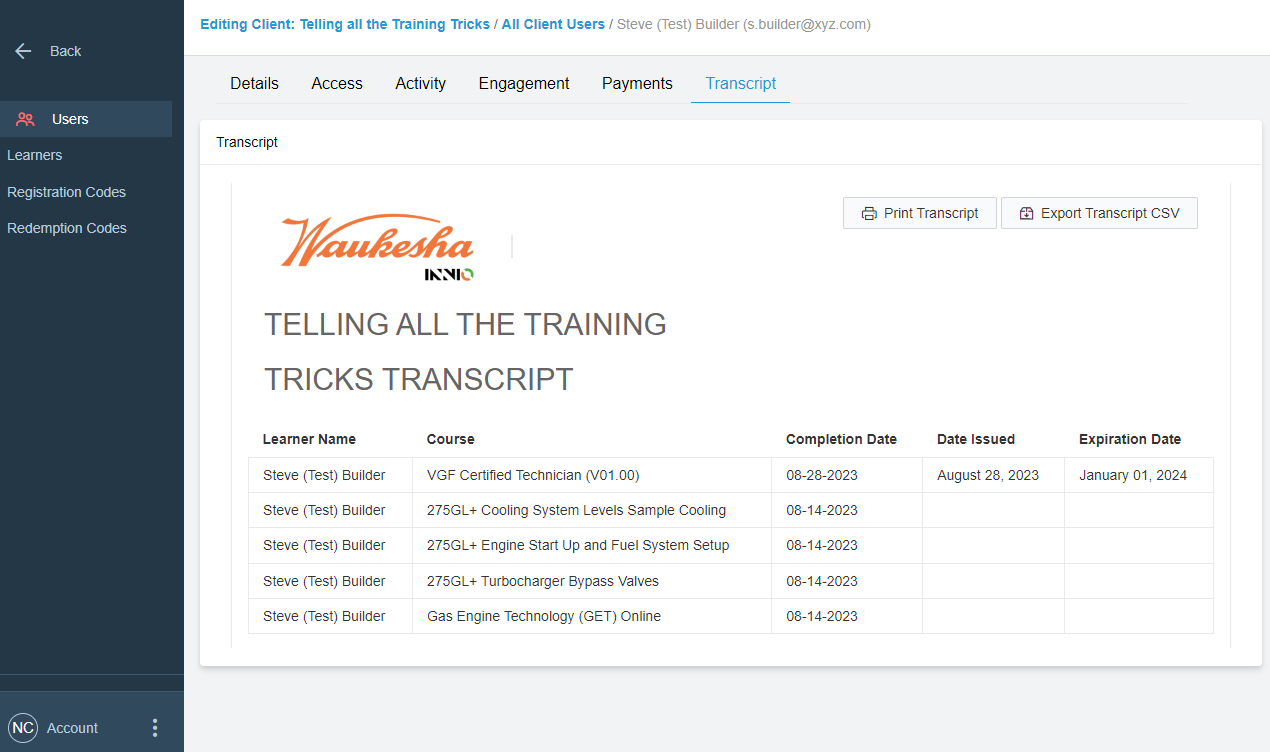The width and height of the screenshot is (1270, 752).
Task: Select the Engagement tab
Action: [x=524, y=84]
